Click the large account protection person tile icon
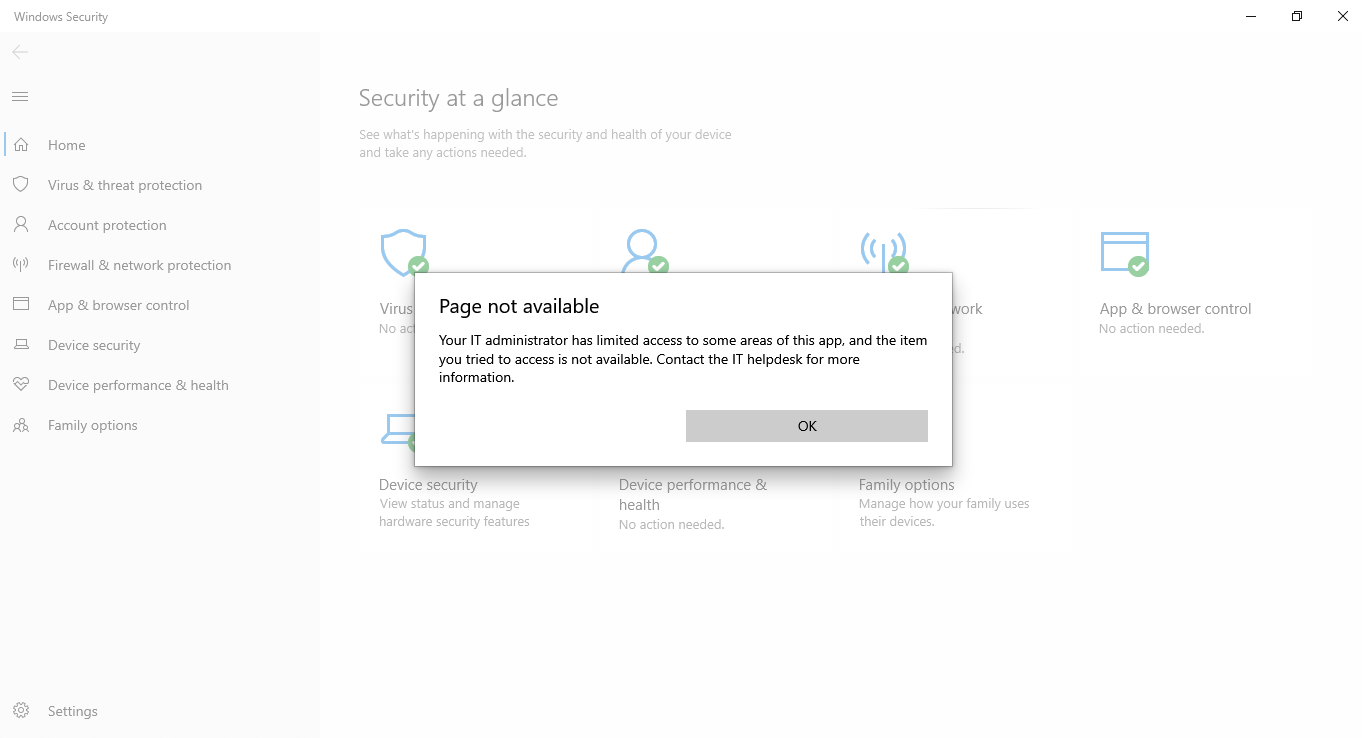1362x738 pixels. point(643,251)
